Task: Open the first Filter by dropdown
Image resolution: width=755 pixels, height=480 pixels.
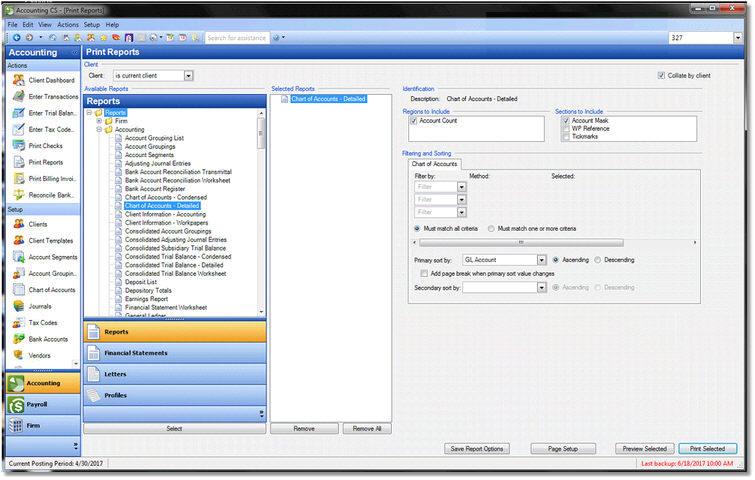Action: click(x=461, y=187)
